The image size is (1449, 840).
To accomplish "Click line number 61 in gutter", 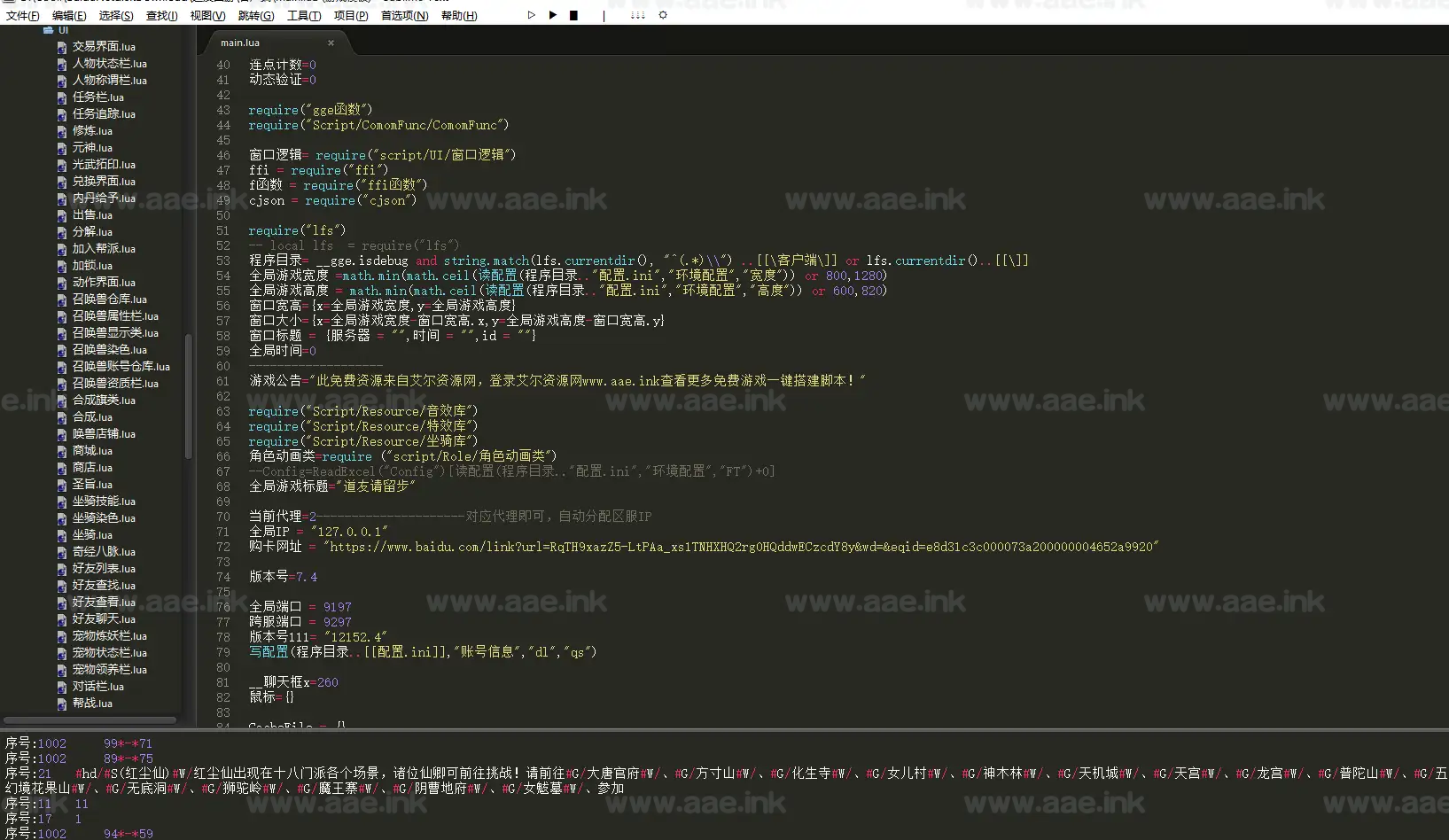I will (223, 381).
